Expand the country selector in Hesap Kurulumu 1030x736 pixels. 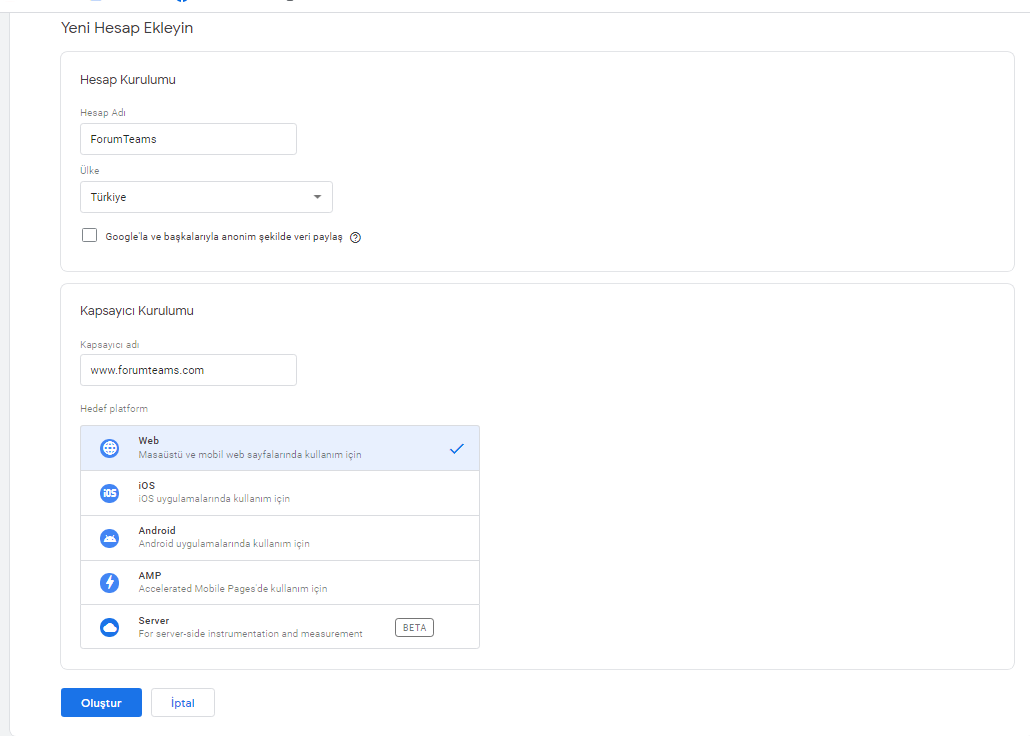coord(206,197)
